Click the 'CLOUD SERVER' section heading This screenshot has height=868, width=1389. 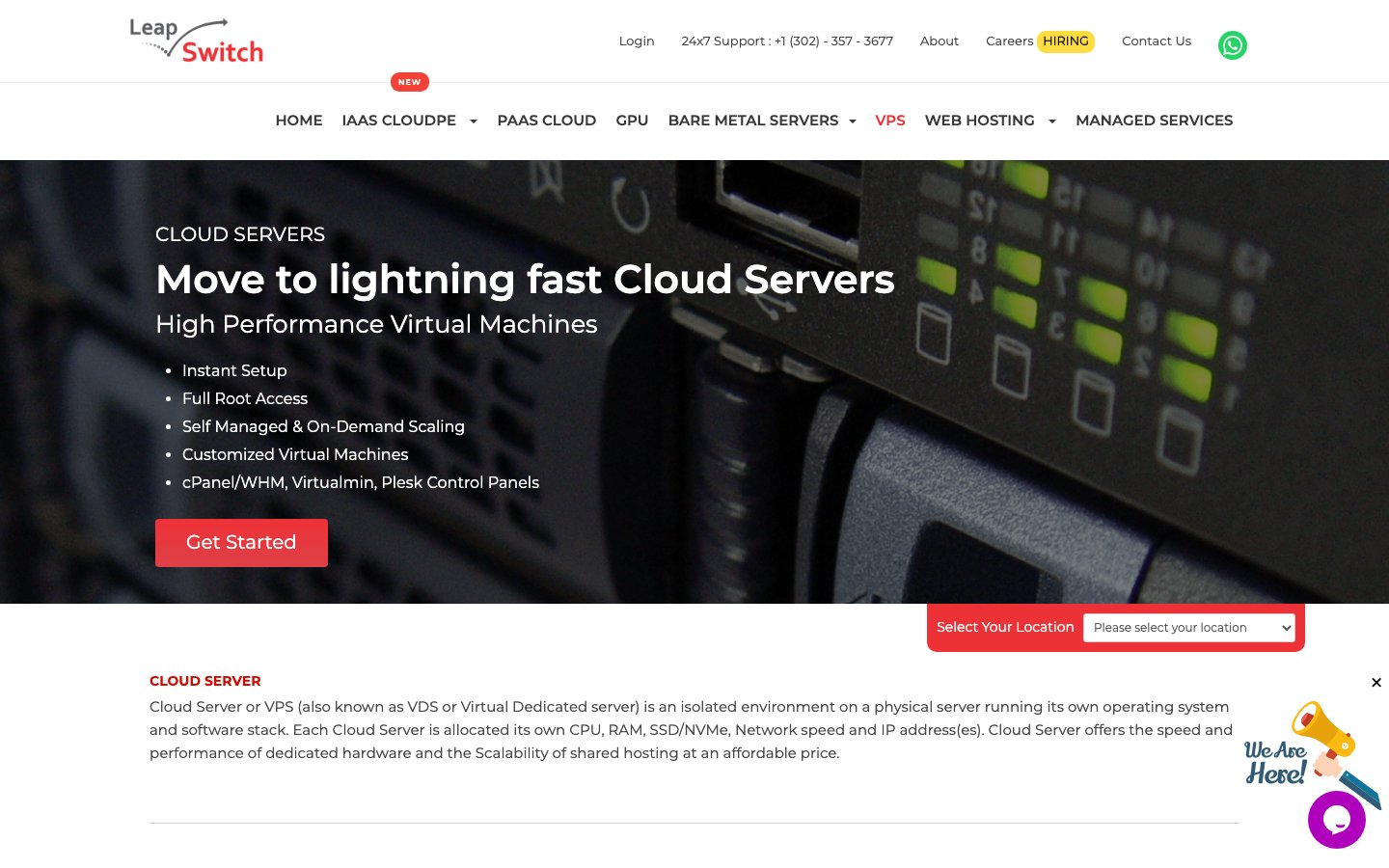205,681
